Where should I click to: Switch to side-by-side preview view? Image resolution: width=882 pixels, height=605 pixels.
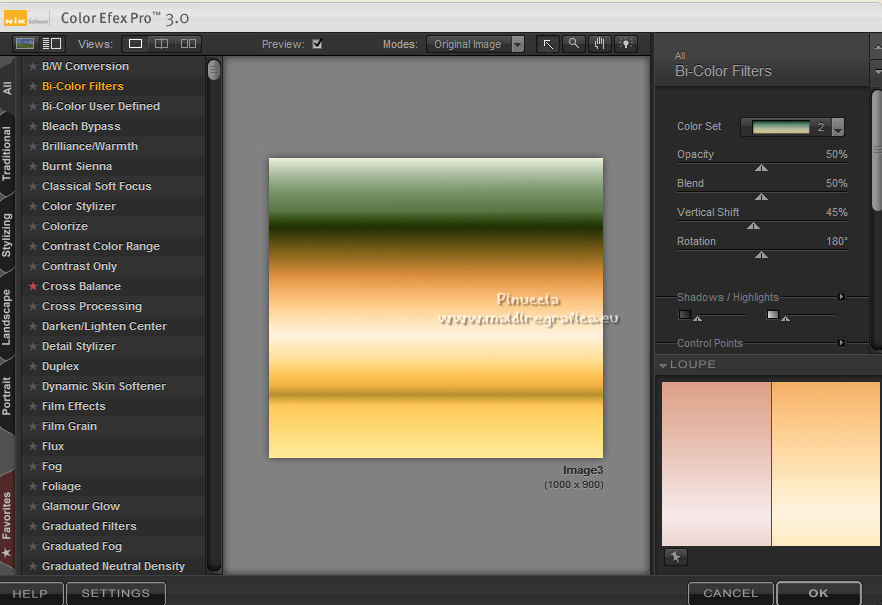pyautogui.click(x=188, y=44)
